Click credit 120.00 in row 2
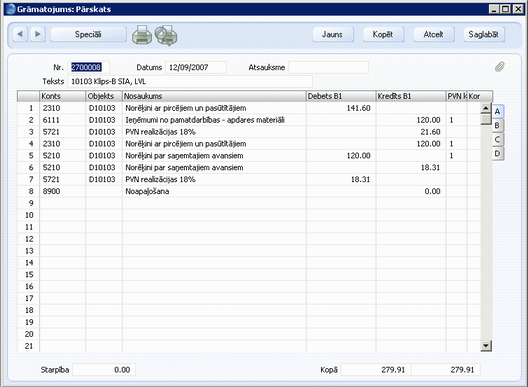Image resolution: width=528 pixels, height=387 pixels. 411,120
